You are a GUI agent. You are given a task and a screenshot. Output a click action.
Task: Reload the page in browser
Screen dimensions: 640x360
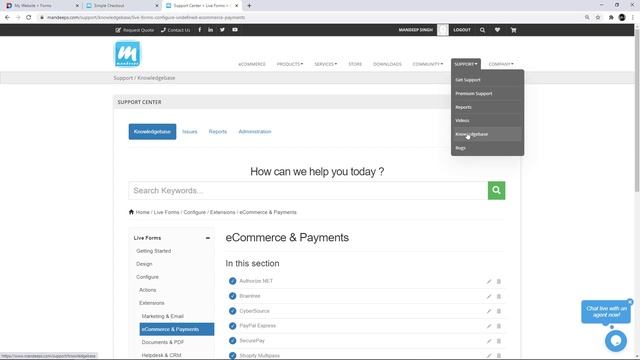coord(29,18)
